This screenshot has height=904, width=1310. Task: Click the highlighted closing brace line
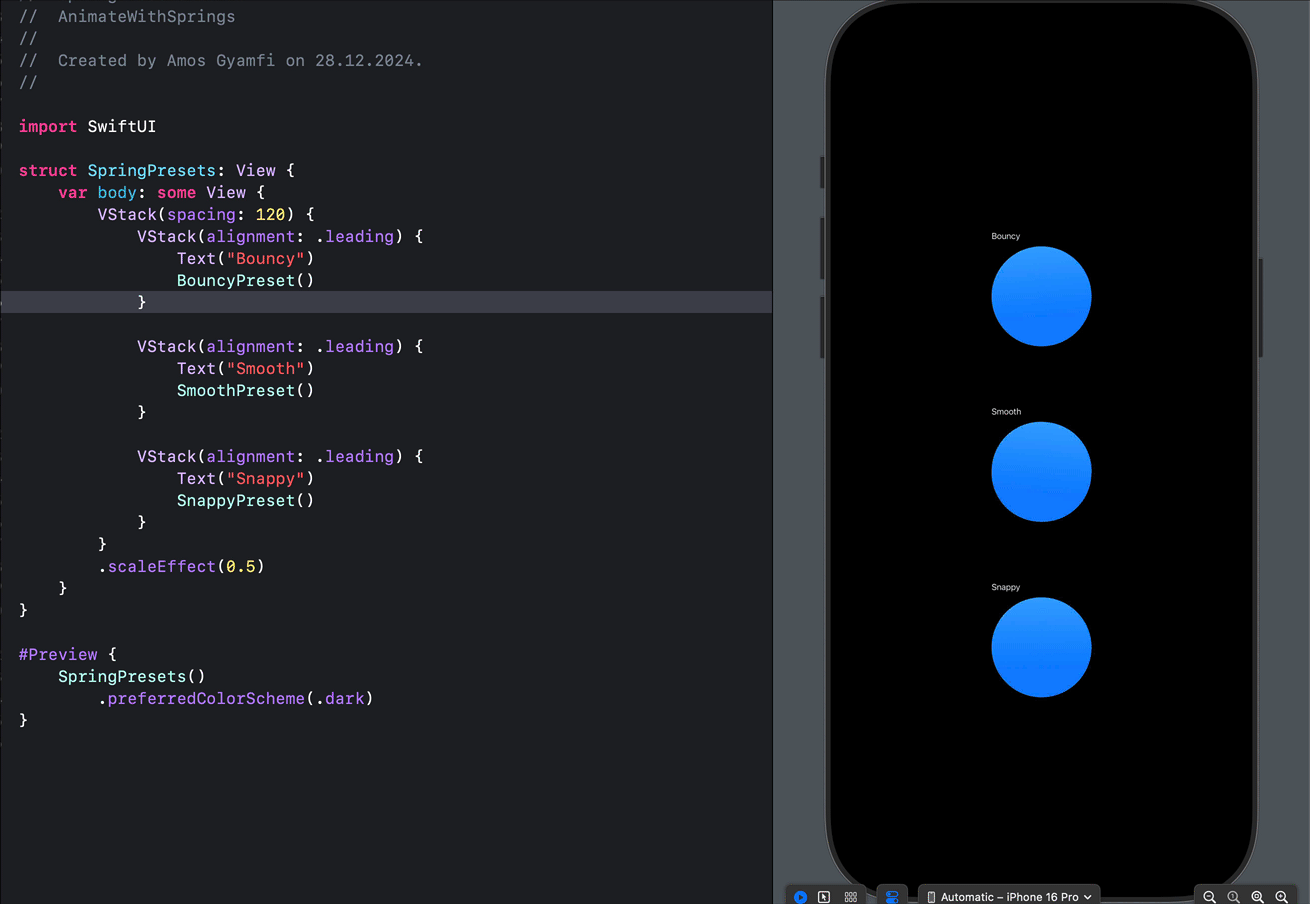tap(386, 302)
